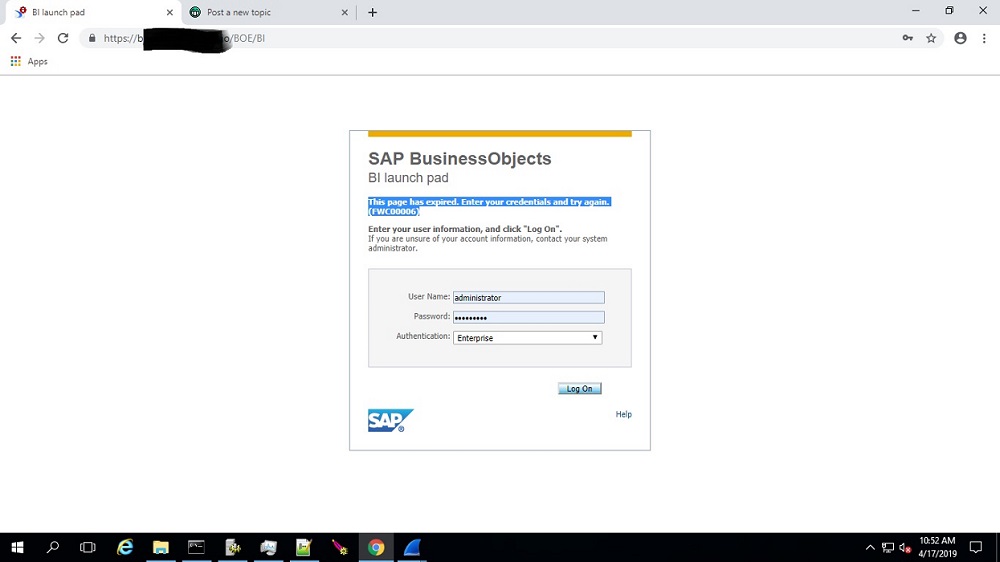
Task: Launch Internet Explorer from taskbar
Action: [x=125, y=547]
